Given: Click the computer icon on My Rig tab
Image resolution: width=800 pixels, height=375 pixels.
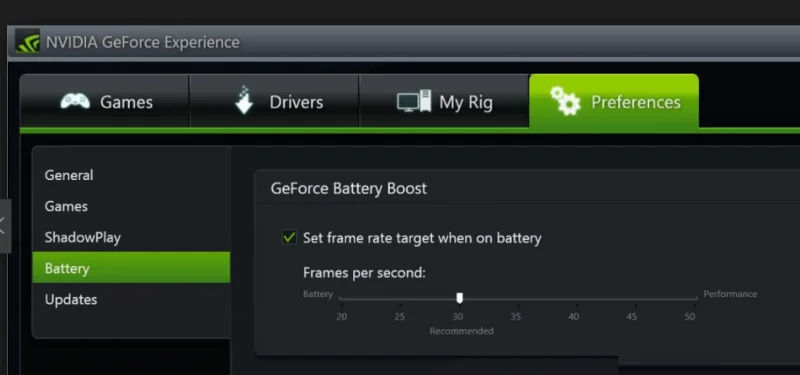Looking at the screenshot, I should pos(414,101).
